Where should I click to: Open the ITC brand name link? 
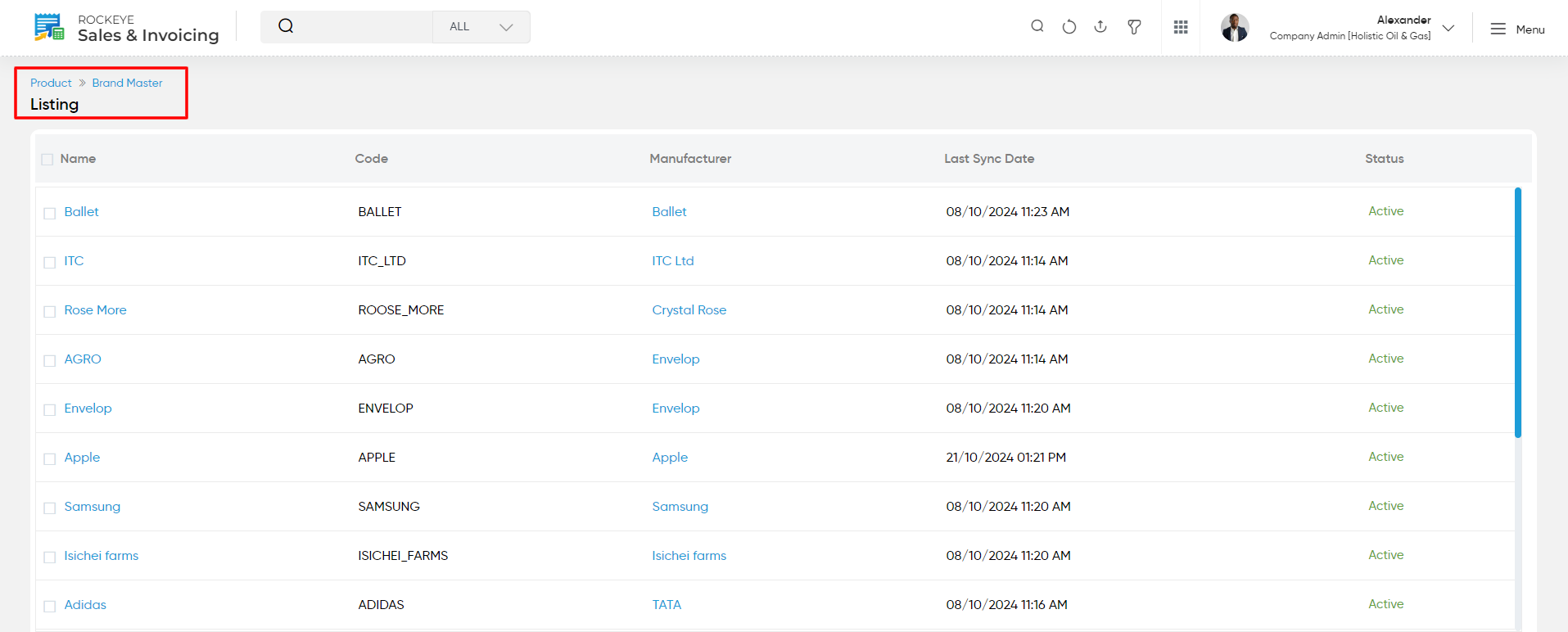74,260
